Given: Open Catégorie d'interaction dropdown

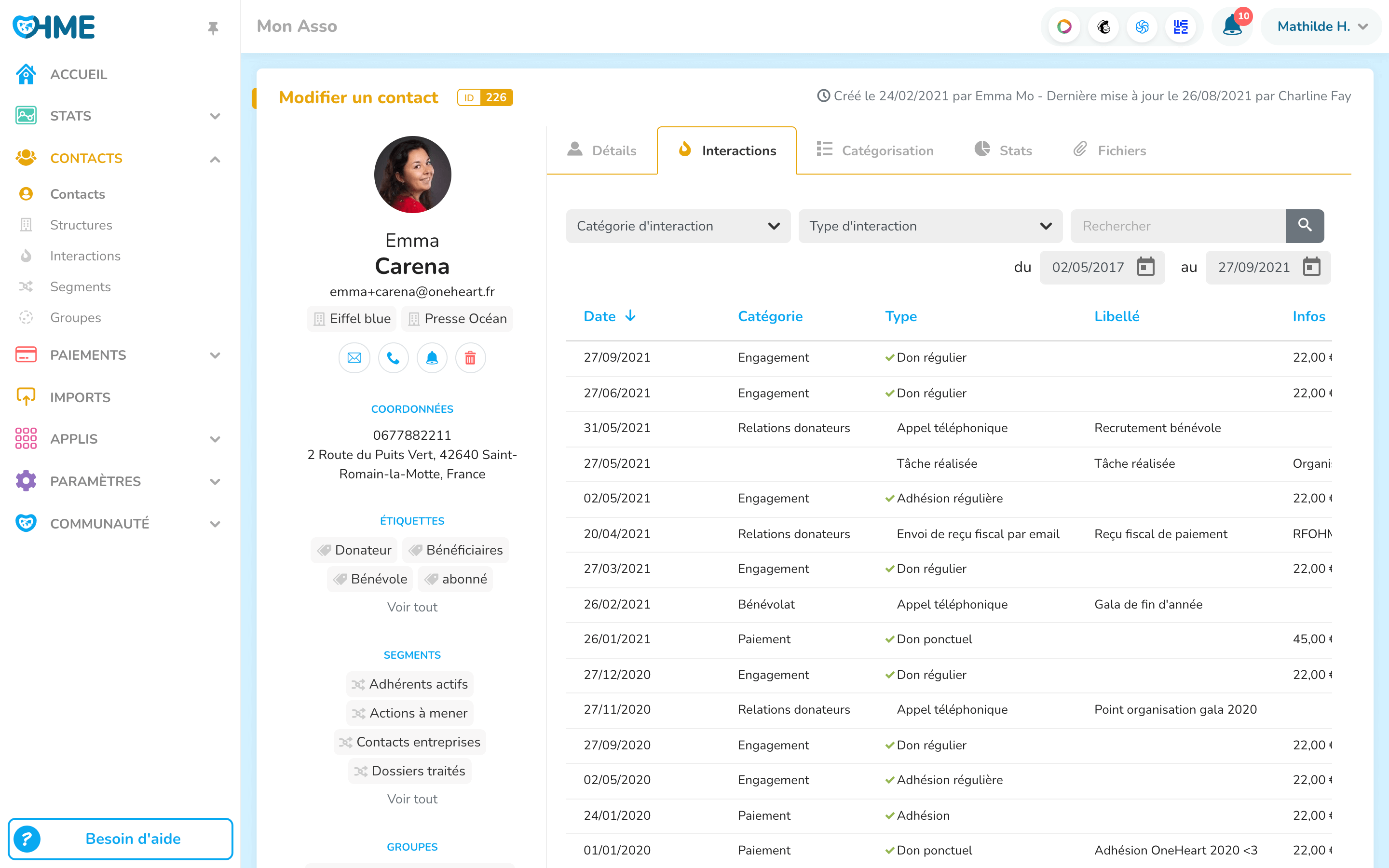Looking at the screenshot, I should click(678, 226).
